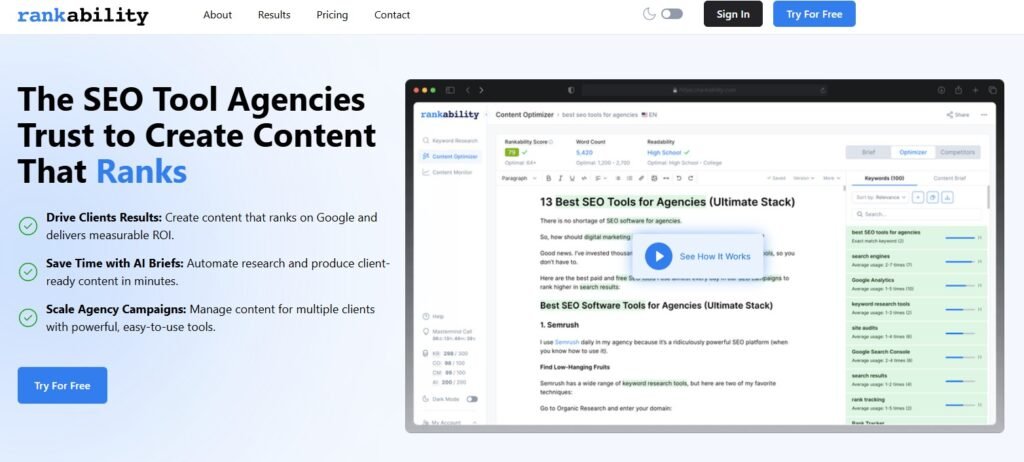
Task: Click the 'Google Search Console' keyword row
Action: pyautogui.click(x=916, y=356)
